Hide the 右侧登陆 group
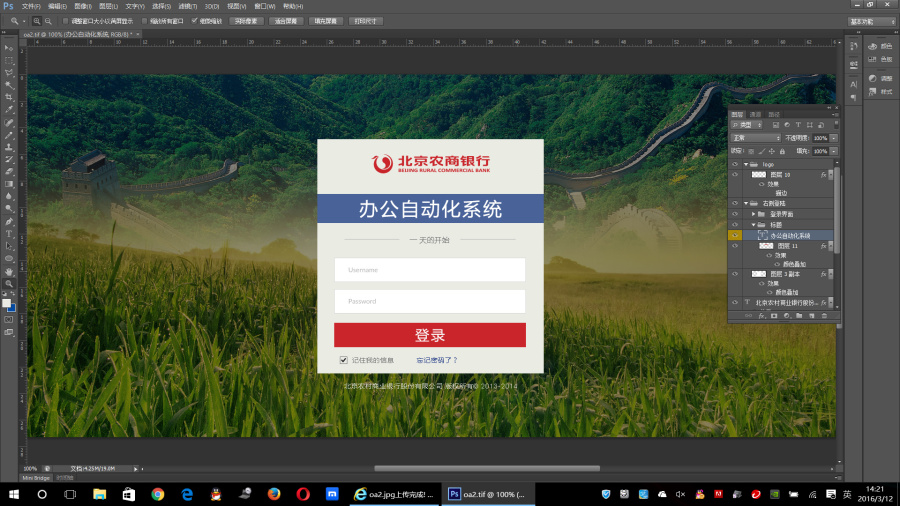The image size is (900, 506). point(735,203)
